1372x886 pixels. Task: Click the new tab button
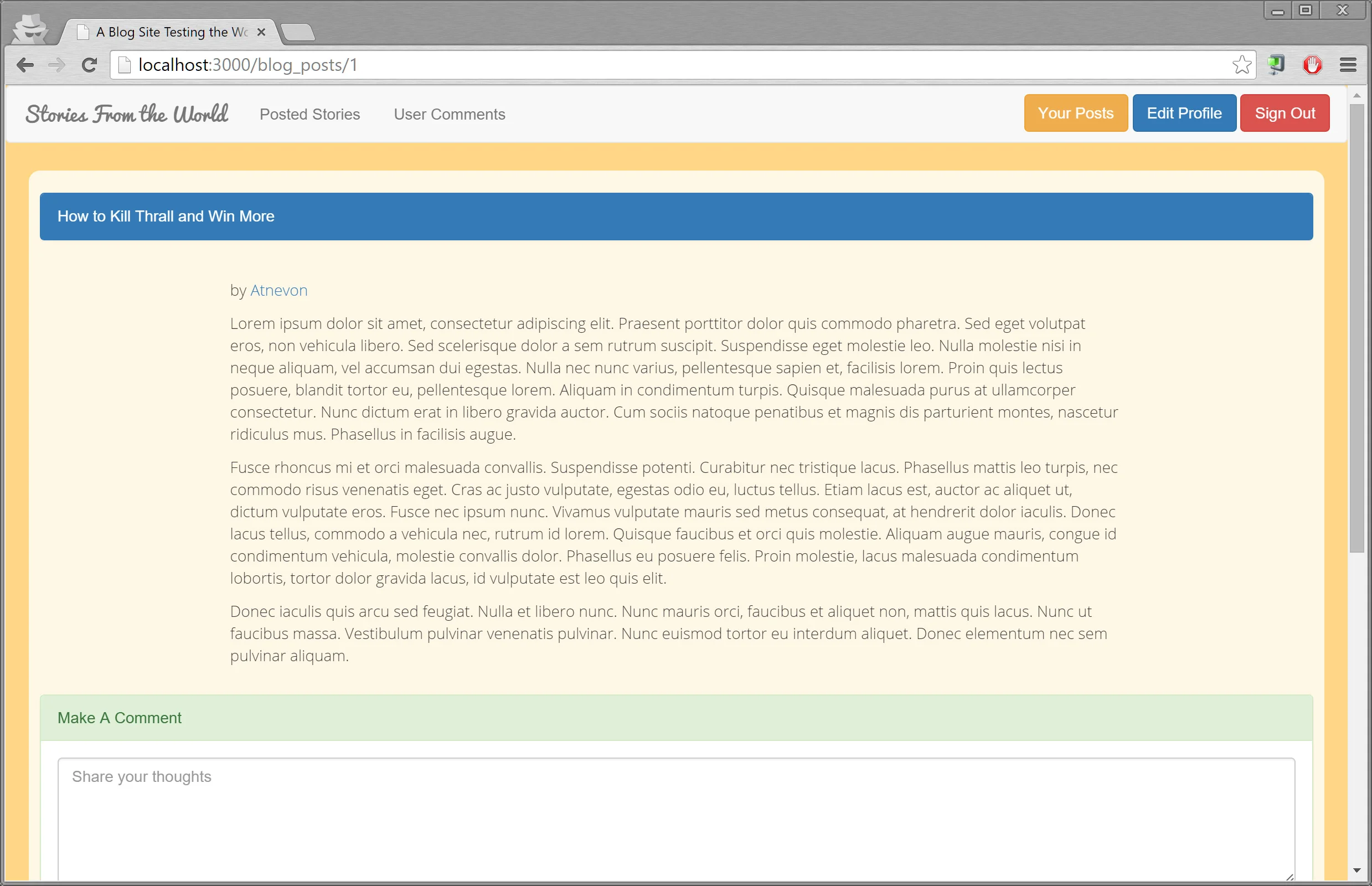pyautogui.click(x=298, y=33)
